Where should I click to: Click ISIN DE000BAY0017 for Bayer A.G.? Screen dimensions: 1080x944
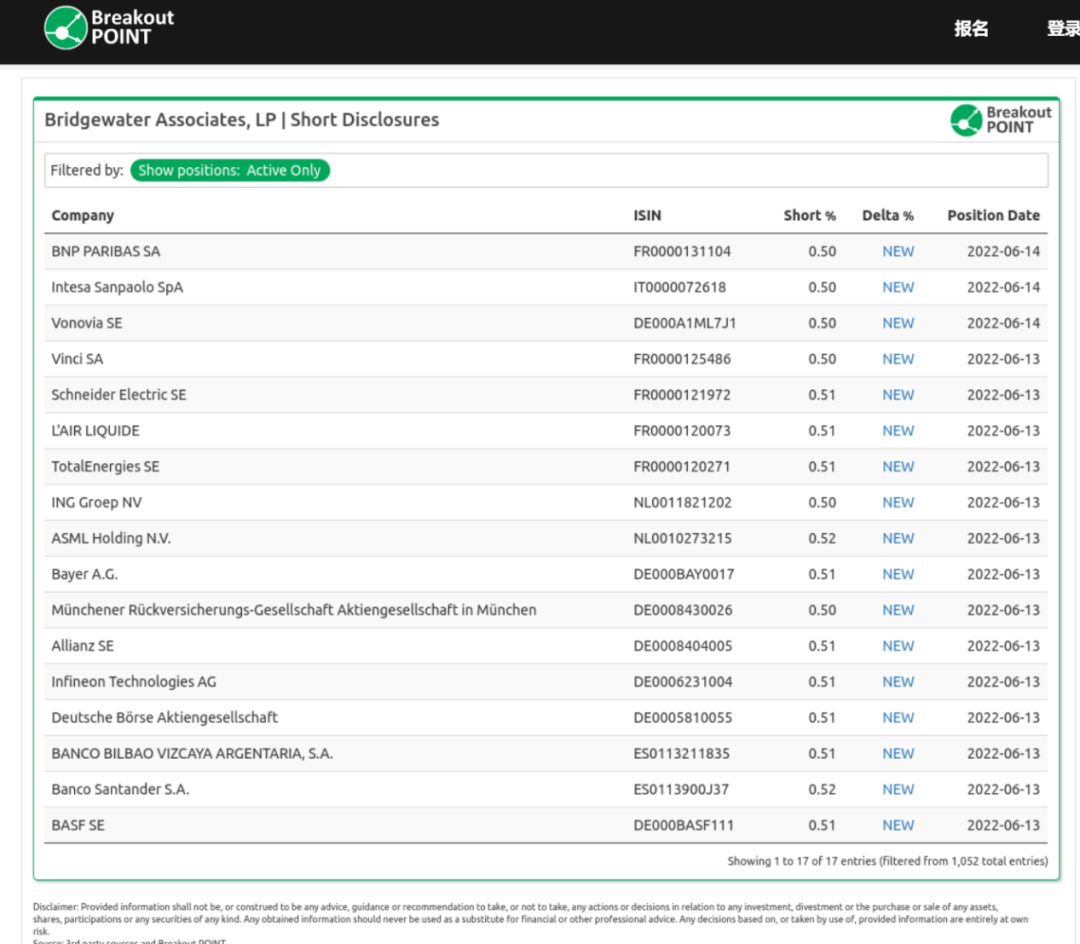pos(683,574)
